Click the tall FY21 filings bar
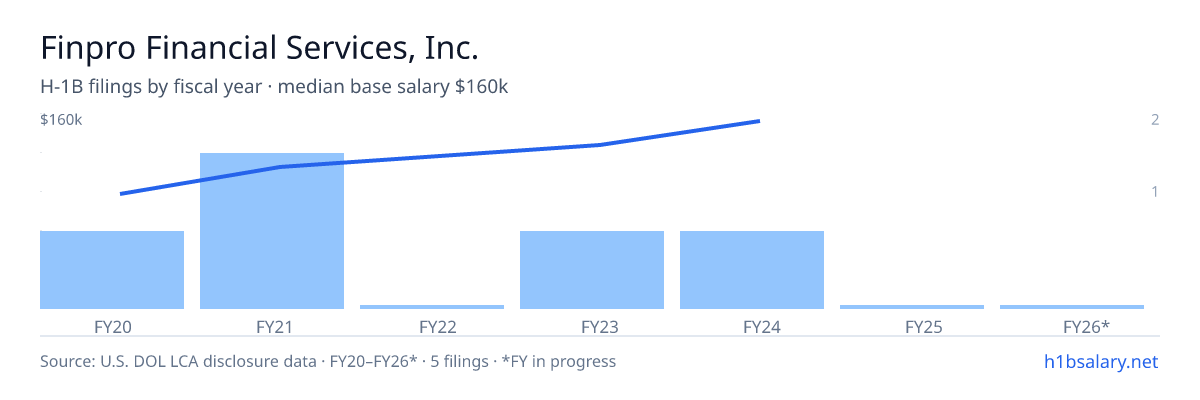Screen dimensions: 1200x400 tap(272, 231)
